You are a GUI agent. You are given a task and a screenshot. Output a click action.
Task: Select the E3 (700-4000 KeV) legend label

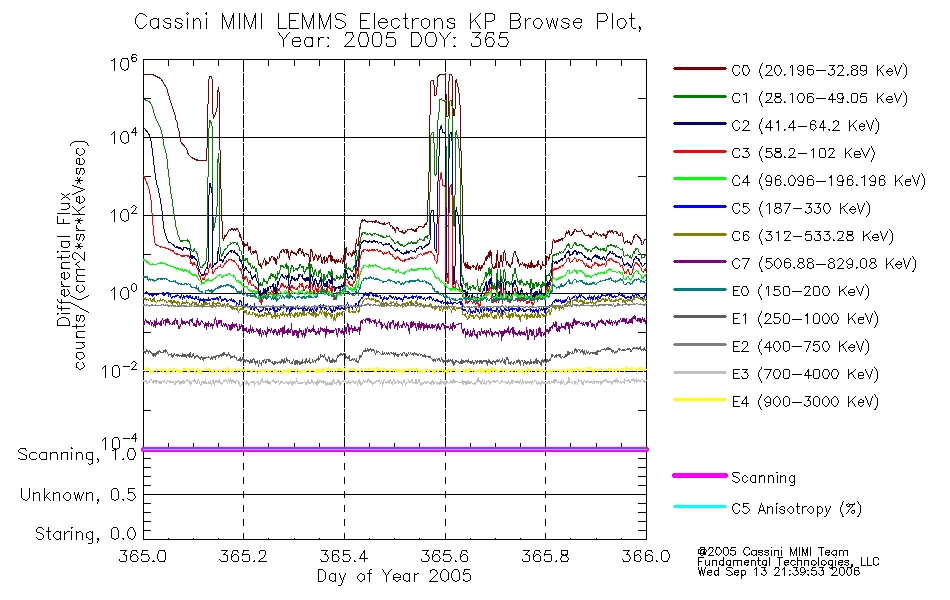click(x=805, y=374)
